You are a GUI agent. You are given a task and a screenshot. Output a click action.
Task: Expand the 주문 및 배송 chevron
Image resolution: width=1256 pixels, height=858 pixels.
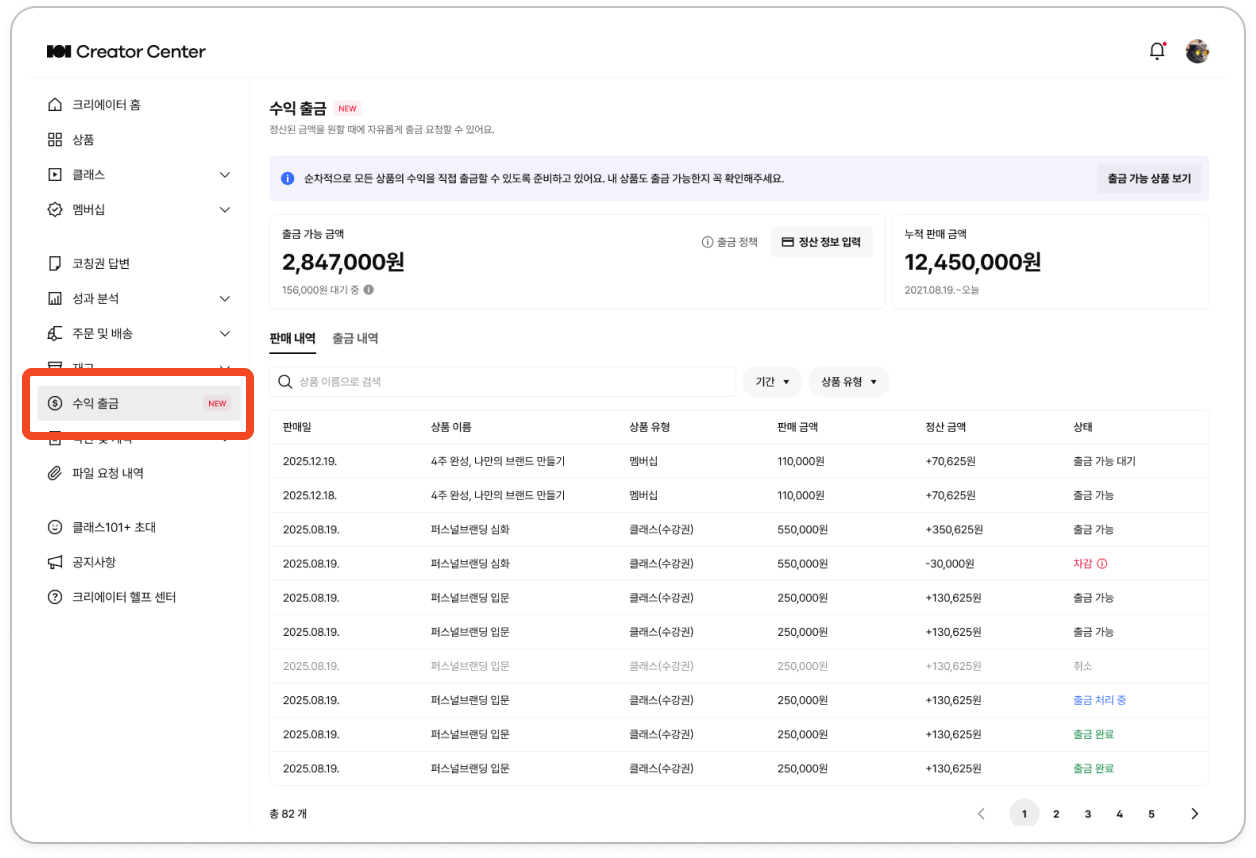[x=225, y=333]
